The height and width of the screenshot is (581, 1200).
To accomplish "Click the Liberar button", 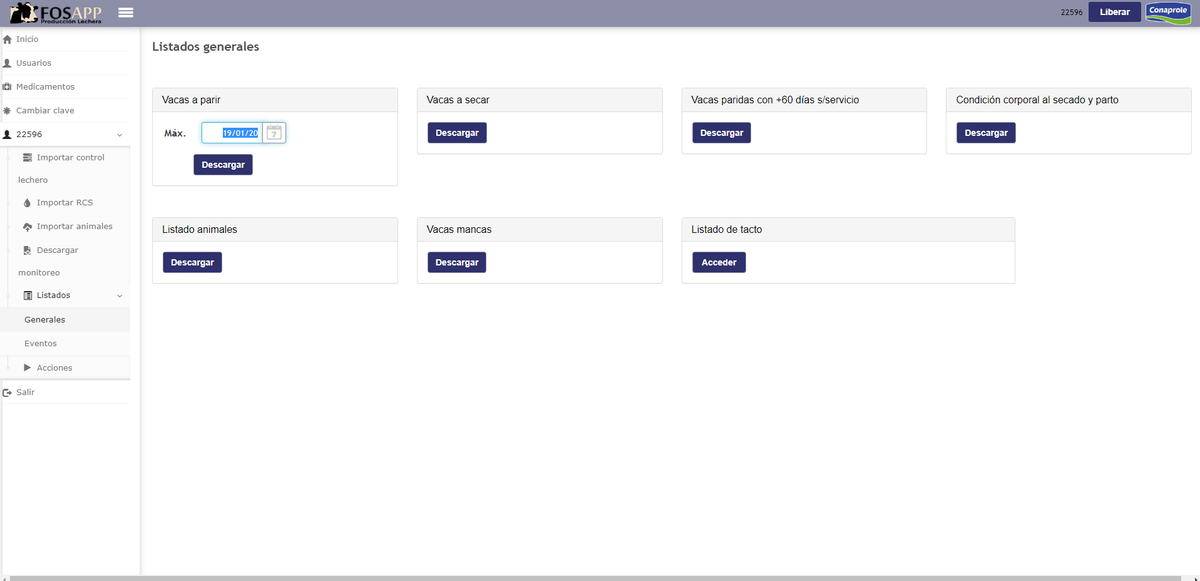I will pos(1115,12).
